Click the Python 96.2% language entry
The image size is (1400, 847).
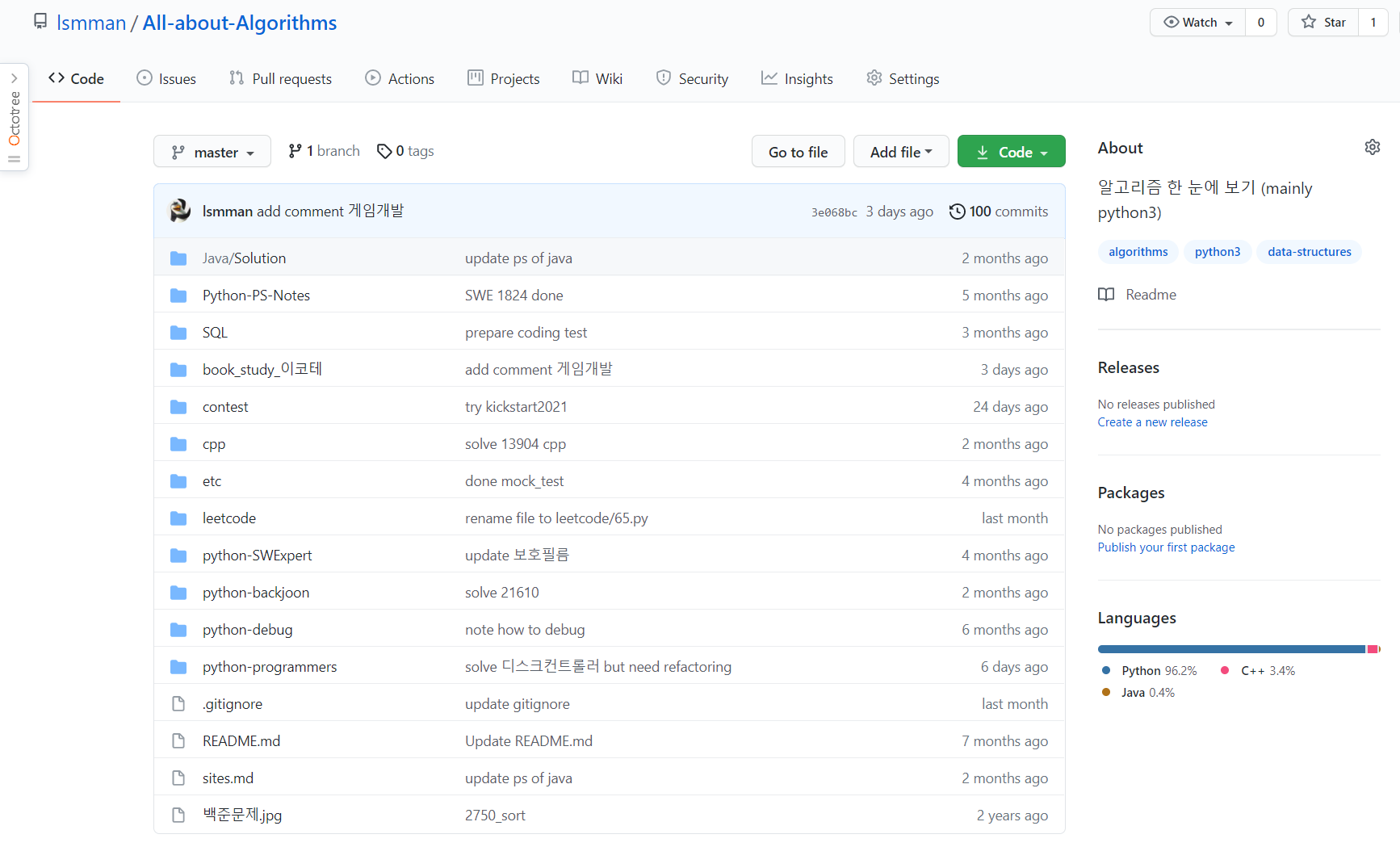coord(1150,671)
